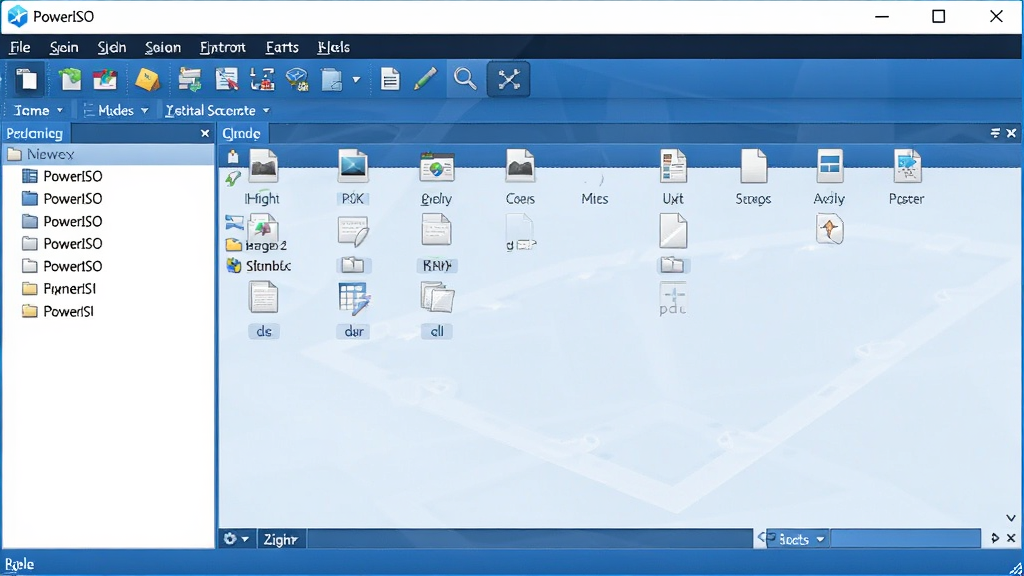Open the Sjeln menu

112,47
